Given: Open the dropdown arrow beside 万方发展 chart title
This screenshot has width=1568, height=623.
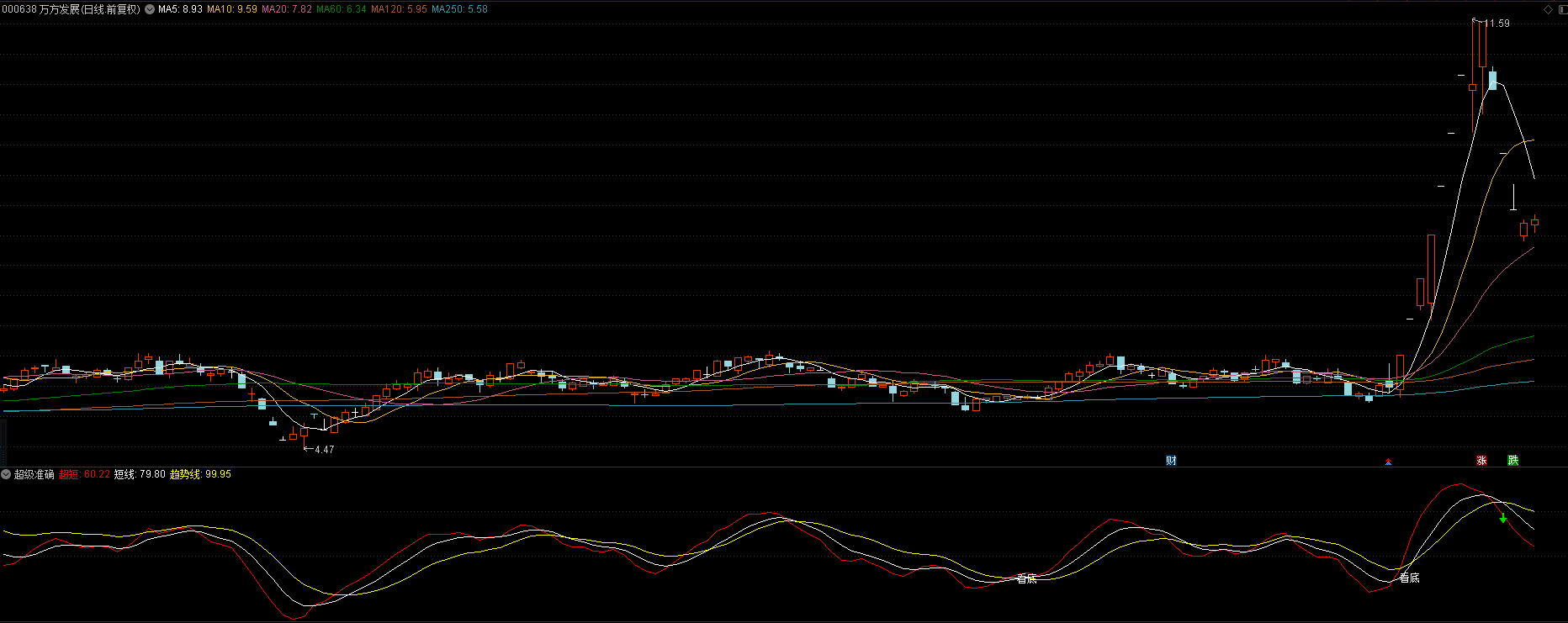Looking at the screenshot, I should coord(150,9).
